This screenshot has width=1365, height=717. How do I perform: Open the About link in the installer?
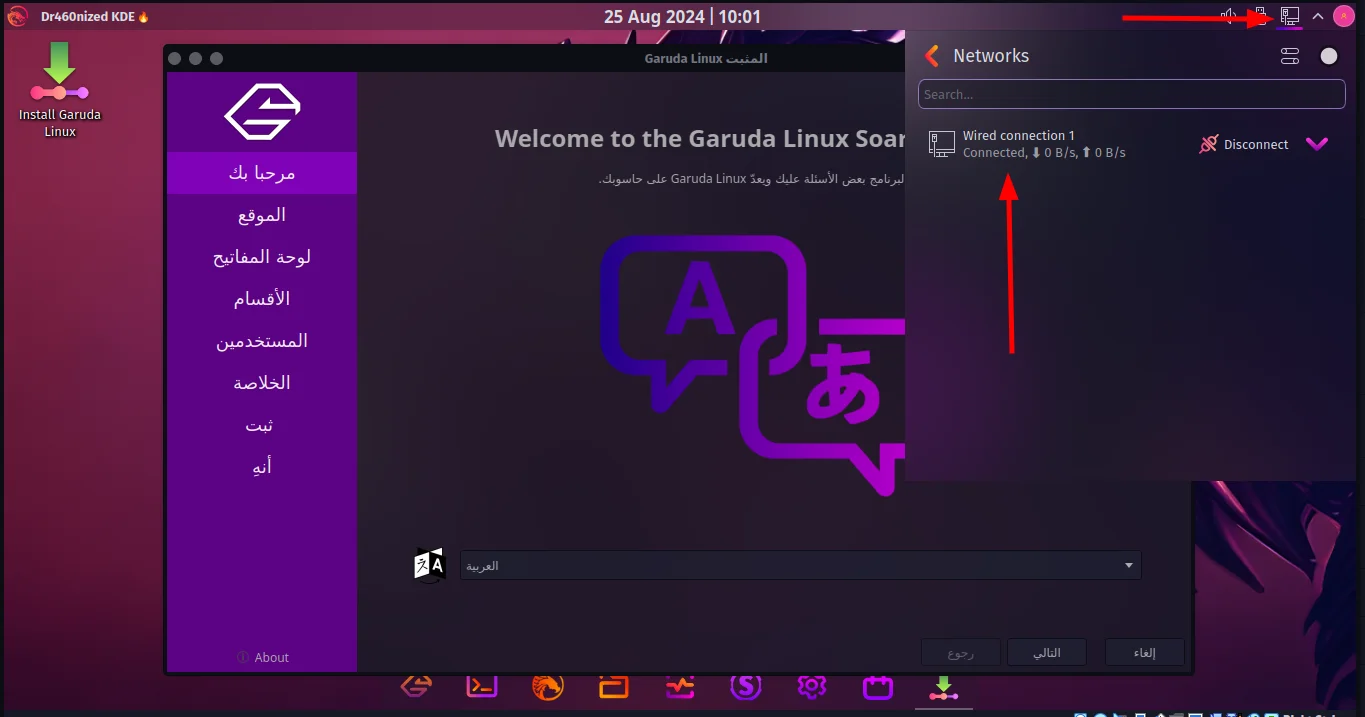[263, 657]
